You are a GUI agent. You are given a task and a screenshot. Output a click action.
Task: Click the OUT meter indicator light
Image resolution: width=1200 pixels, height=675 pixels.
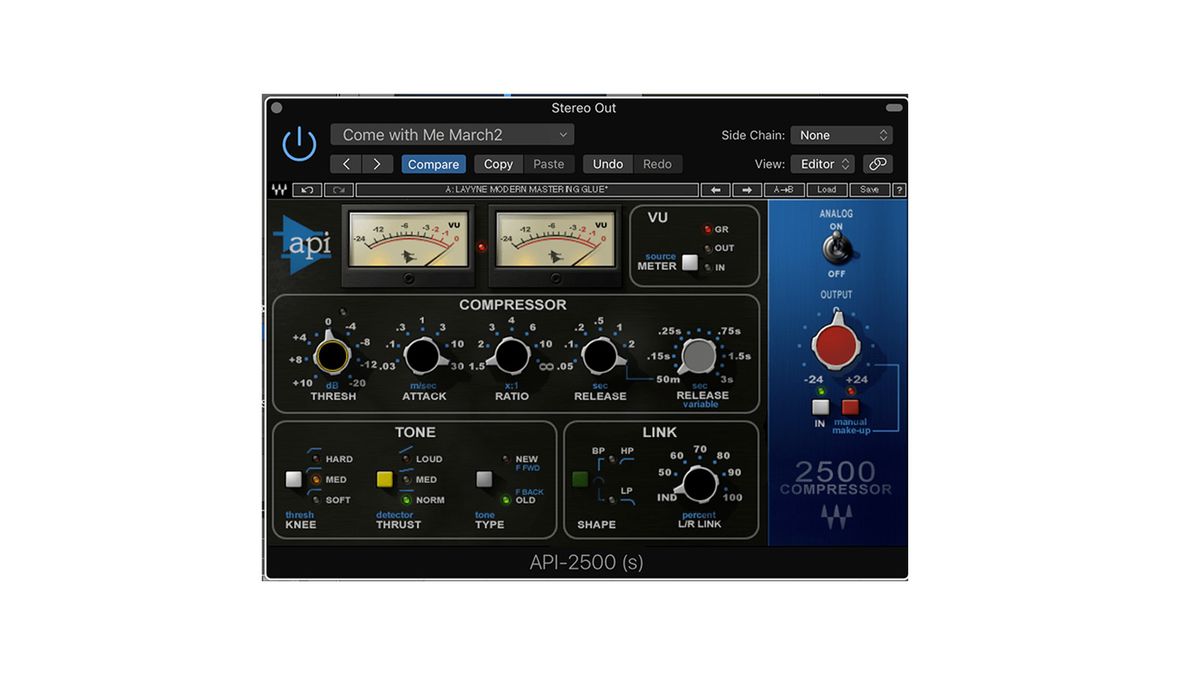[x=706, y=248]
